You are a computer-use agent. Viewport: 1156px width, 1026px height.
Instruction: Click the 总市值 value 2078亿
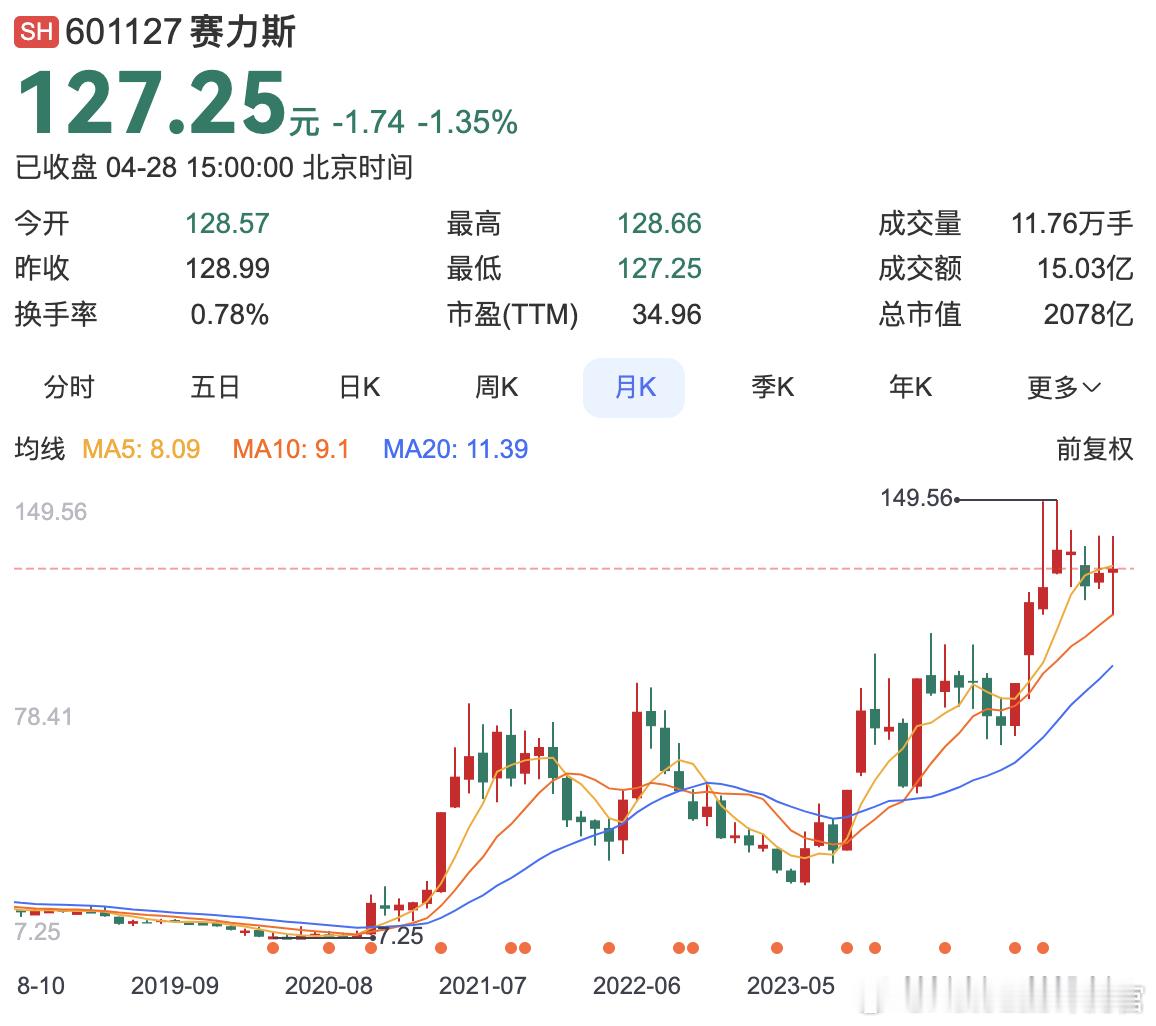click(1088, 315)
